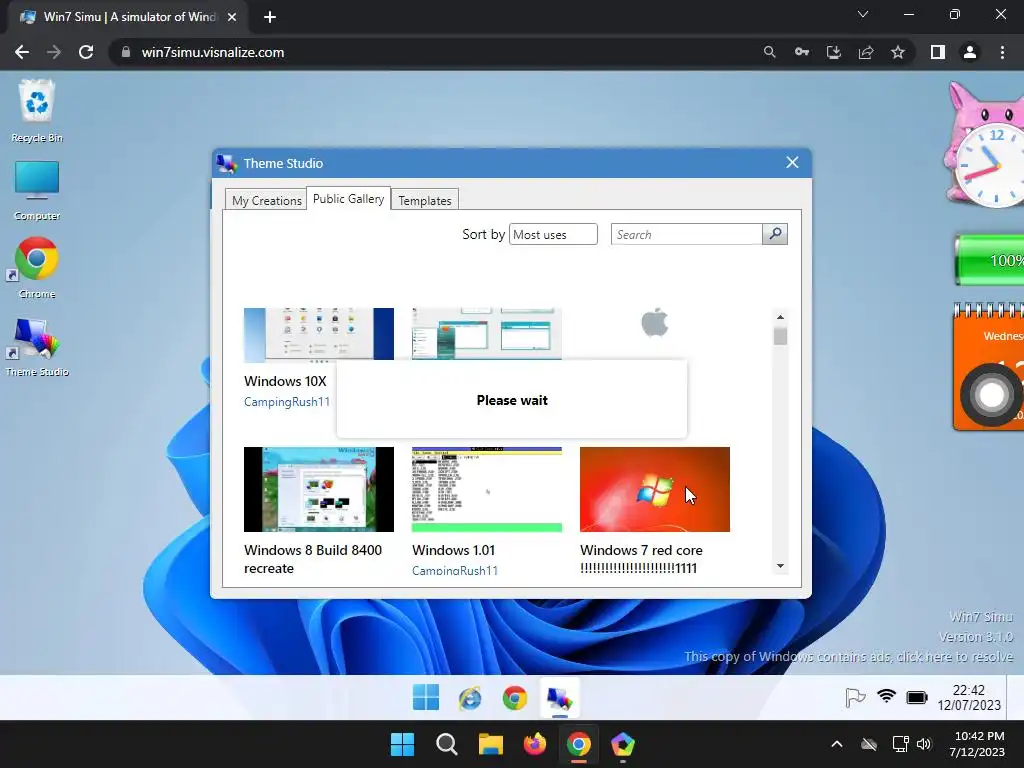The height and width of the screenshot is (768, 1024).
Task: Click the Windows 10X theme title
Action: 285,381
